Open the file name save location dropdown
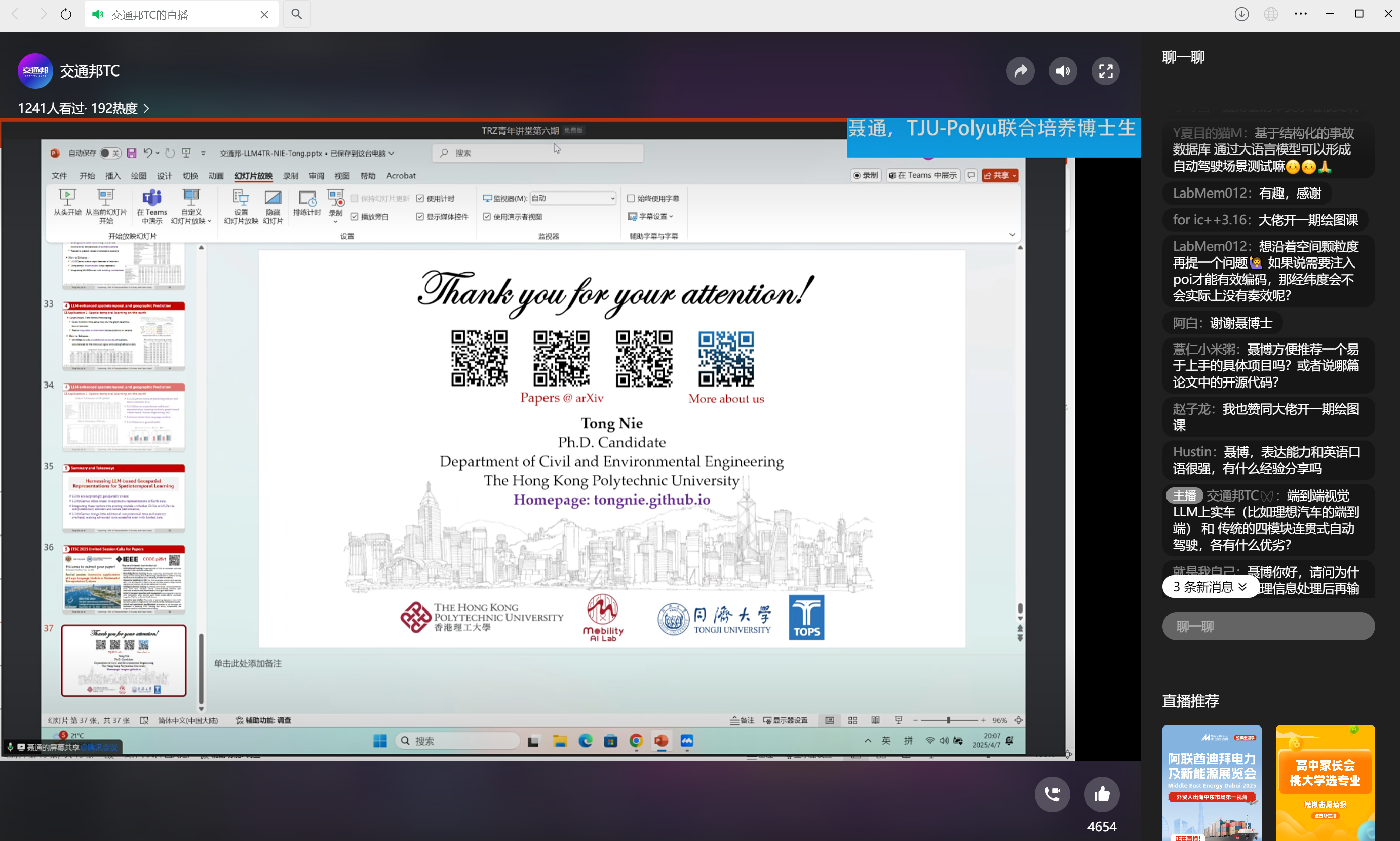 (391, 153)
